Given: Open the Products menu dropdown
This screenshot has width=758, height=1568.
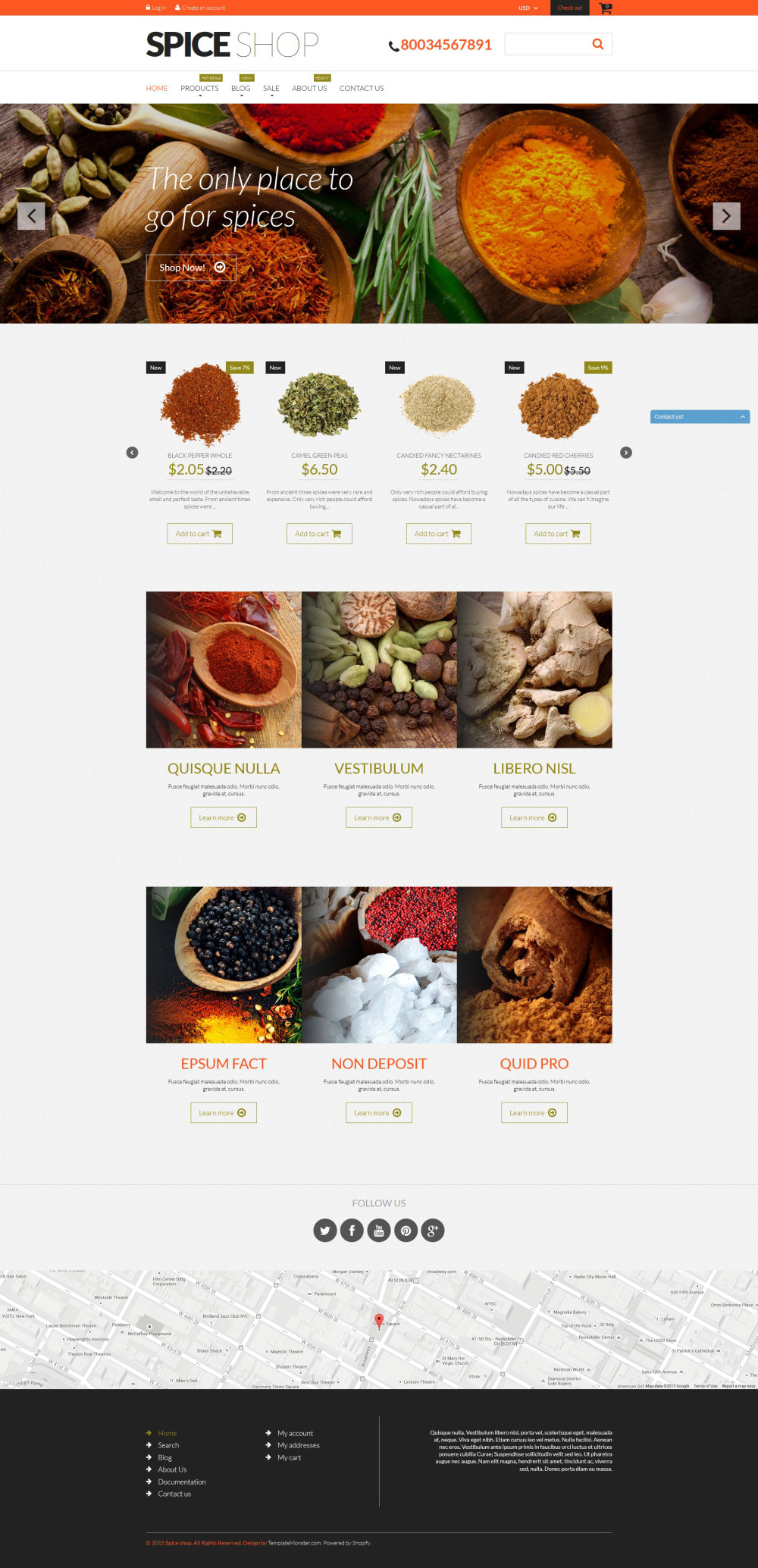Looking at the screenshot, I should (x=199, y=88).
